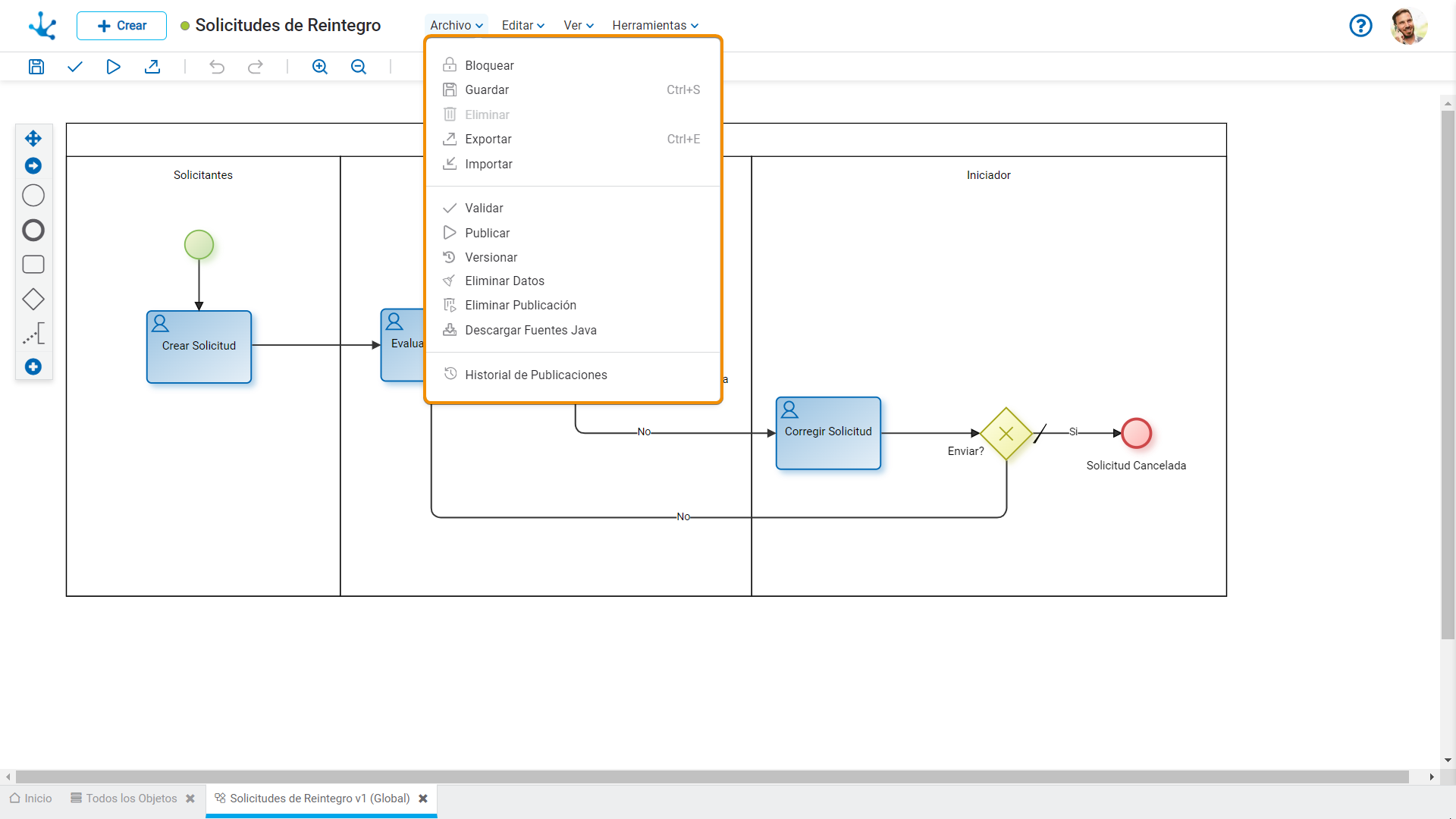This screenshot has width=1456, height=819.
Task: Open the Archivo dropdown menu
Action: [457, 25]
